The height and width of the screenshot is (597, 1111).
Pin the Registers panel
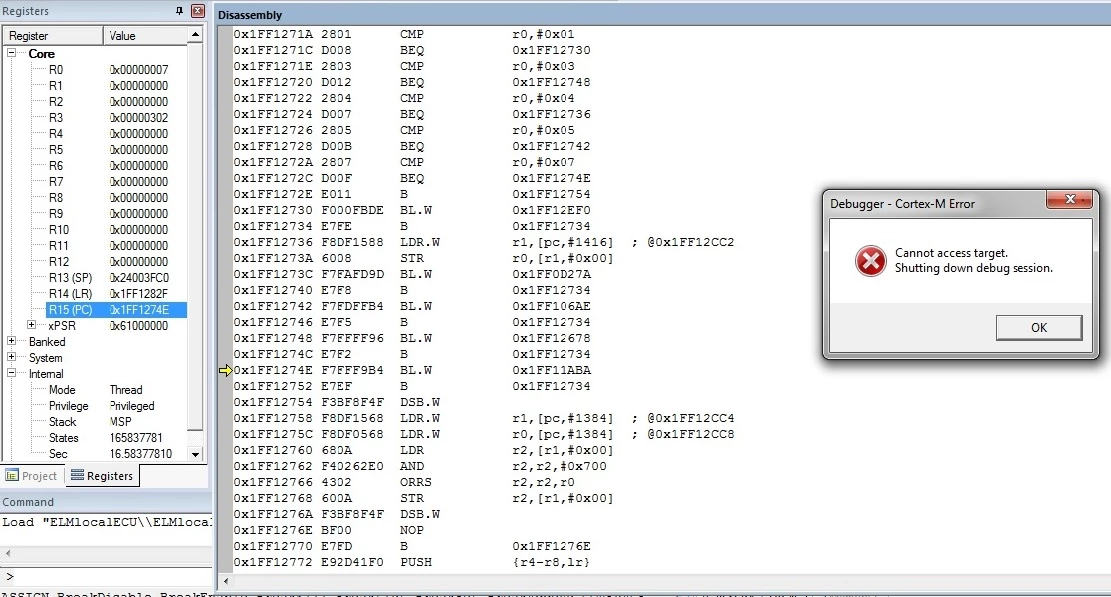coord(179,11)
